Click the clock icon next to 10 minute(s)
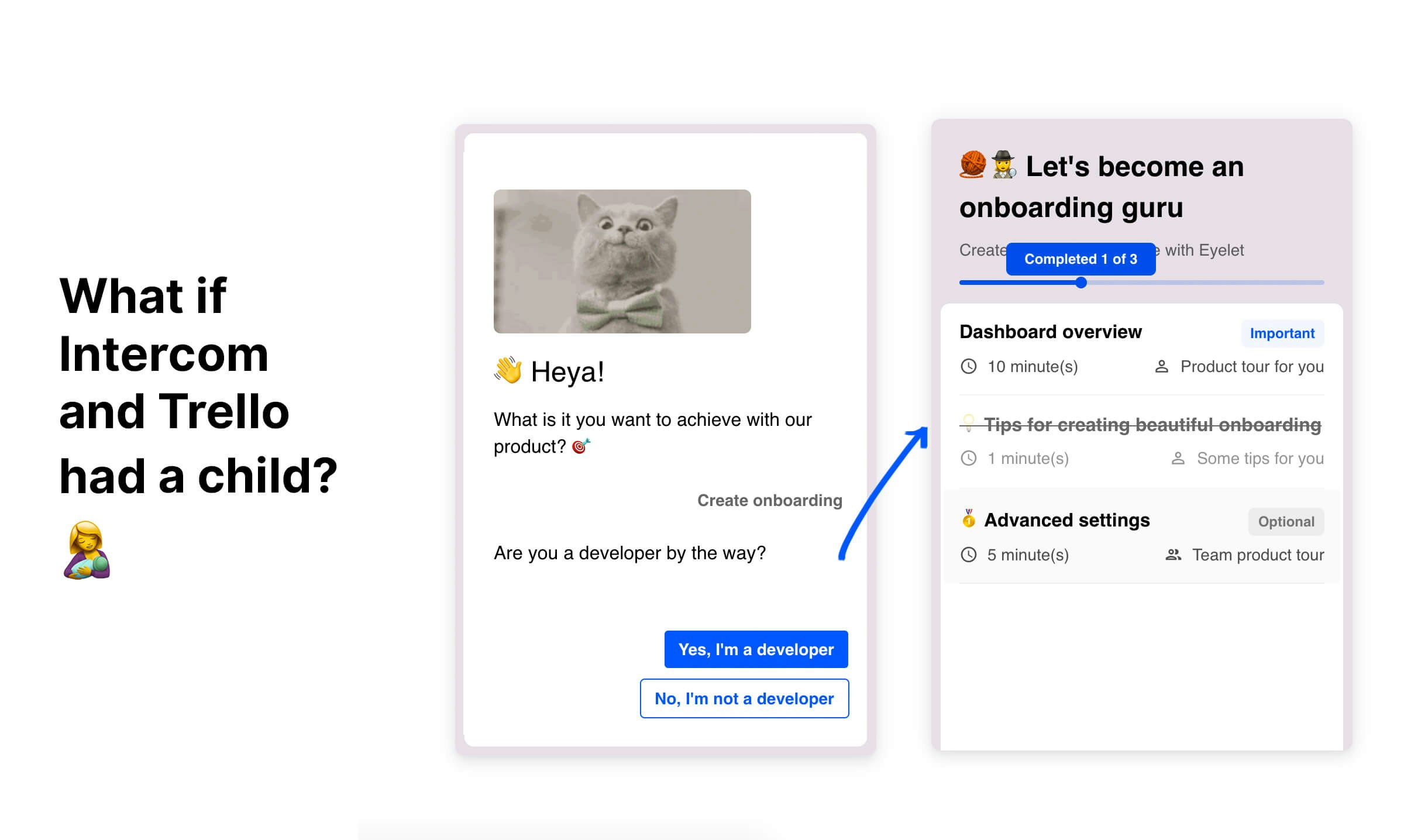This screenshot has height=840, width=1404. (x=969, y=366)
